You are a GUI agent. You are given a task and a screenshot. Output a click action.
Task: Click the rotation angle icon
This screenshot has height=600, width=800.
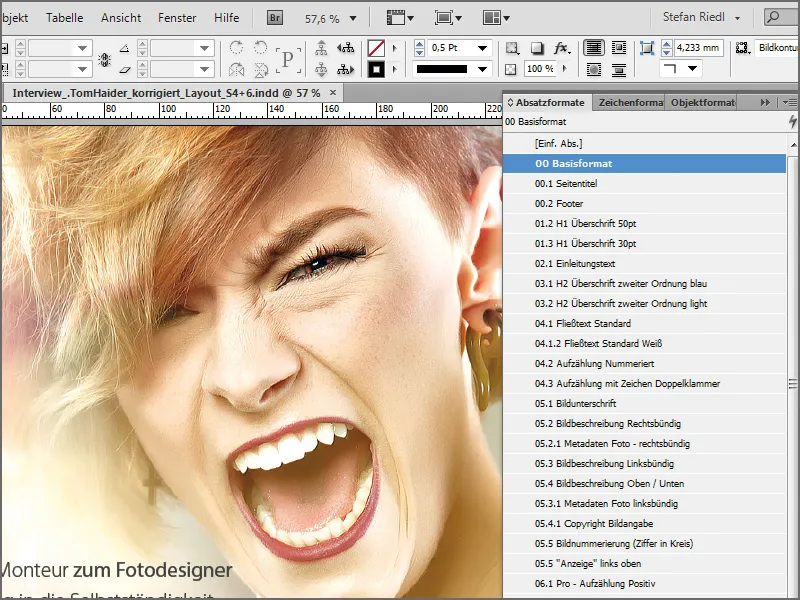coord(124,48)
